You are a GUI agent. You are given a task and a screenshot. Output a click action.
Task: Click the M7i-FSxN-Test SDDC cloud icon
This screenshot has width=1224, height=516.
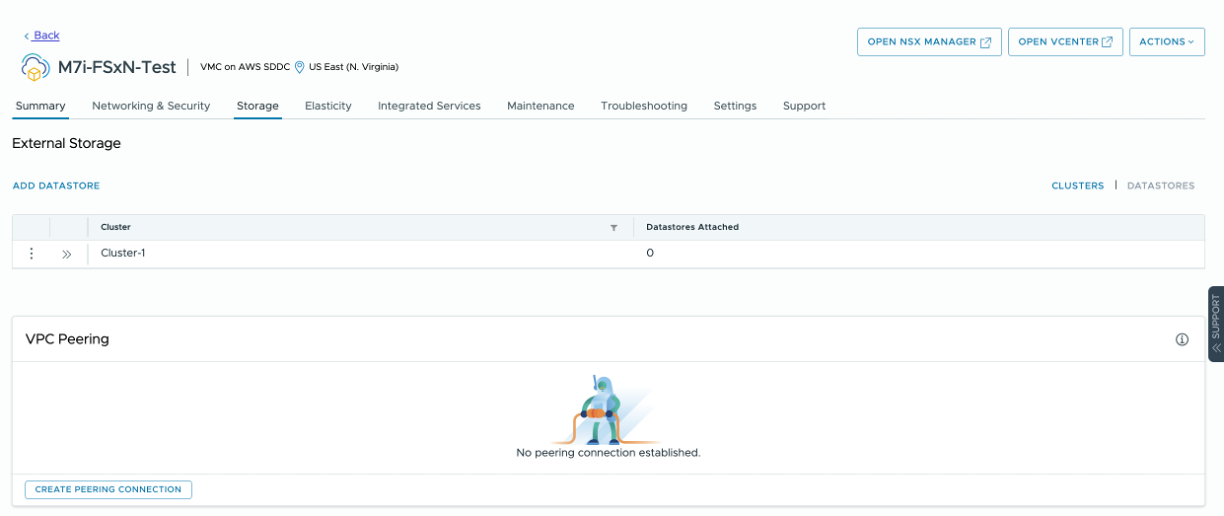coord(35,68)
